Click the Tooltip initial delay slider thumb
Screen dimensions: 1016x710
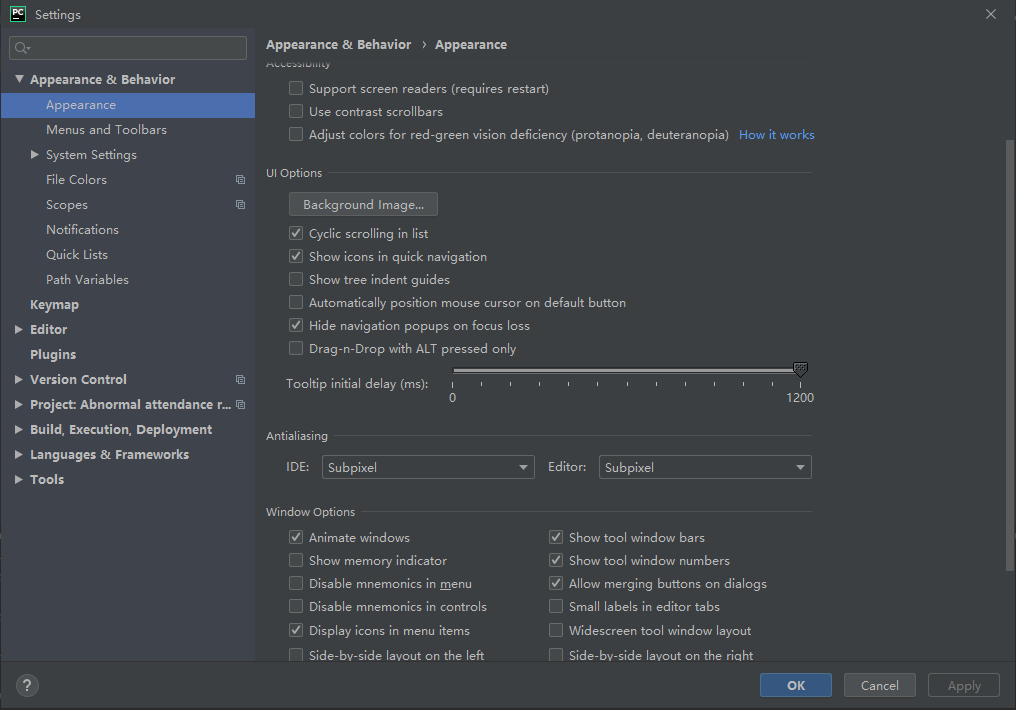(x=800, y=370)
